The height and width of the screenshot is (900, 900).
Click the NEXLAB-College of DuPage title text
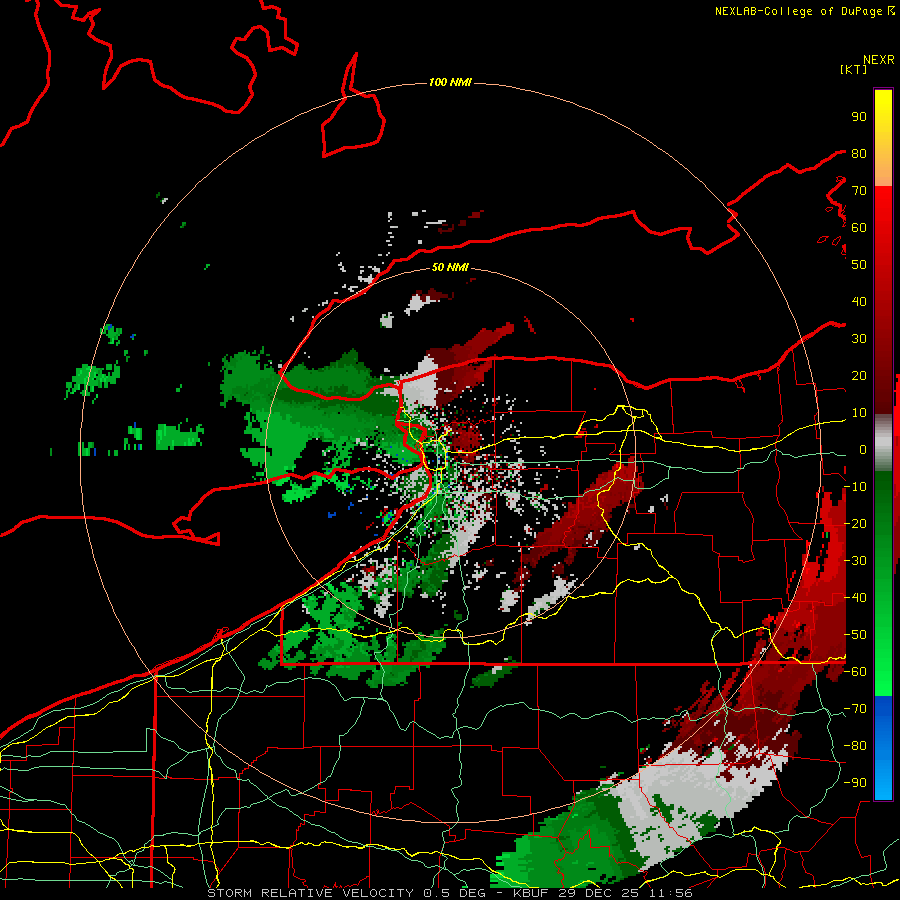(x=798, y=11)
